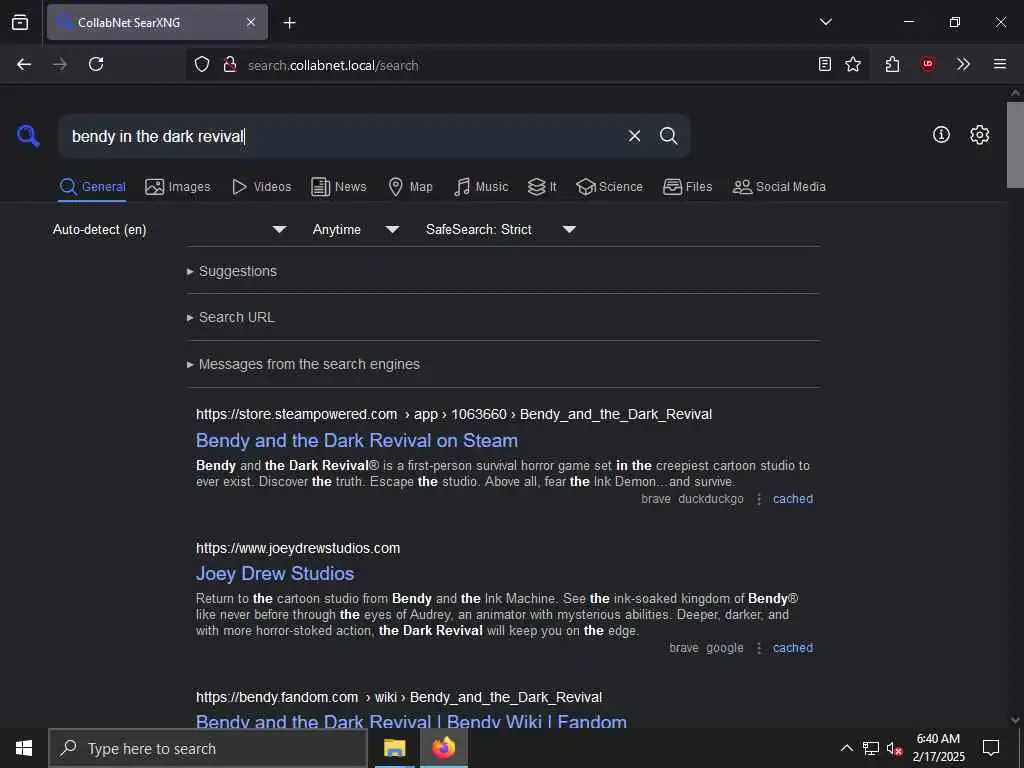Screen dimensions: 1024x768
Task: Show more tools overflow chevrons
Action: pyautogui.click(x=963, y=64)
